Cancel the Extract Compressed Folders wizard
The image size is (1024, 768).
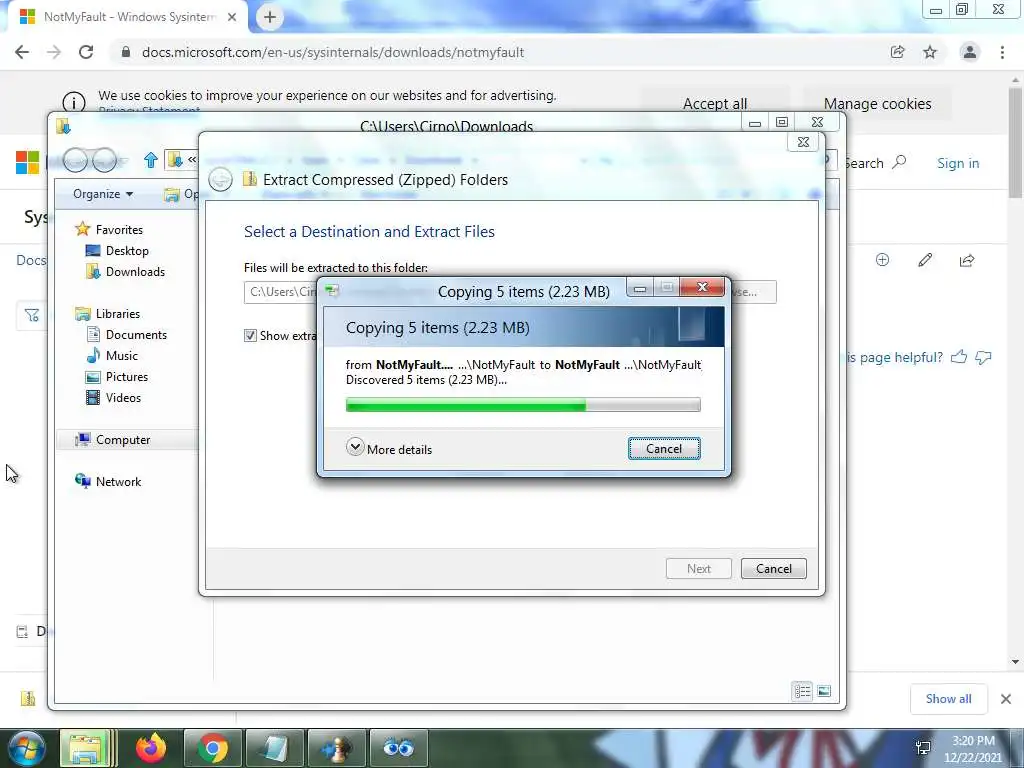[x=773, y=568]
